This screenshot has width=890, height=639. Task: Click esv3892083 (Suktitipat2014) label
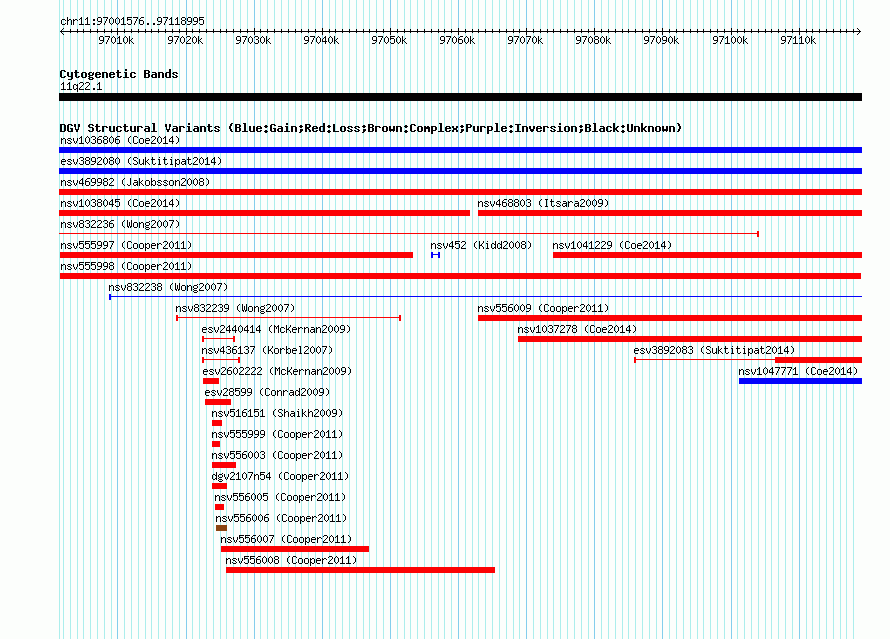pos(714,350)
